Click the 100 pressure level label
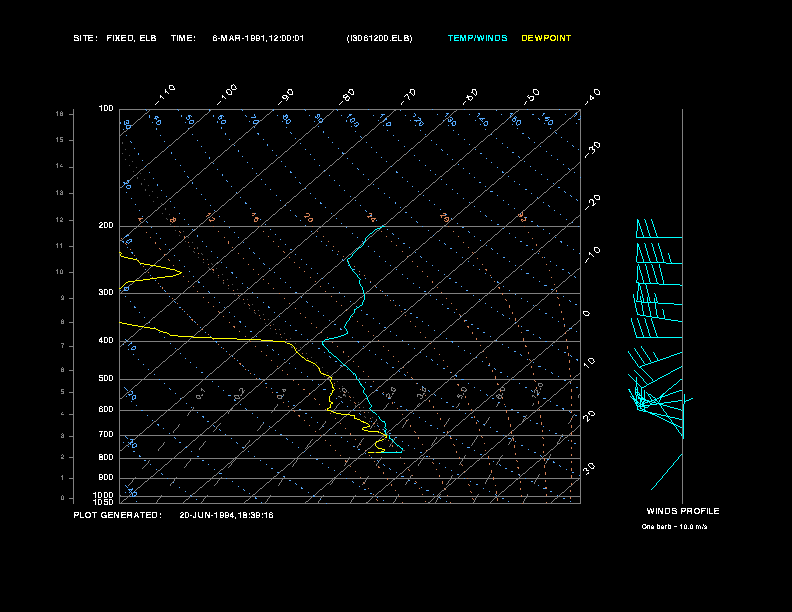The height and width of the screenshot is (612, 792). tap(106, 108)
